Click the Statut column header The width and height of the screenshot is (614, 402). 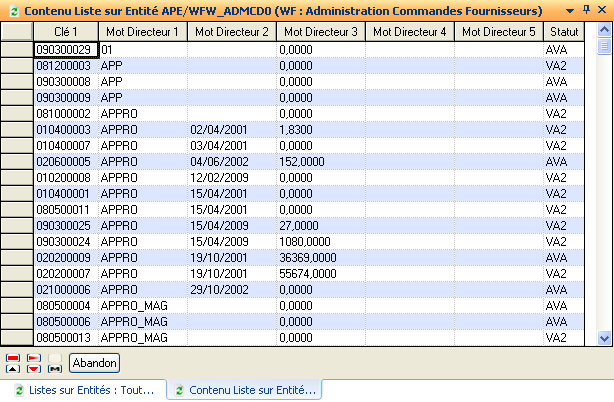coord(564,32)
